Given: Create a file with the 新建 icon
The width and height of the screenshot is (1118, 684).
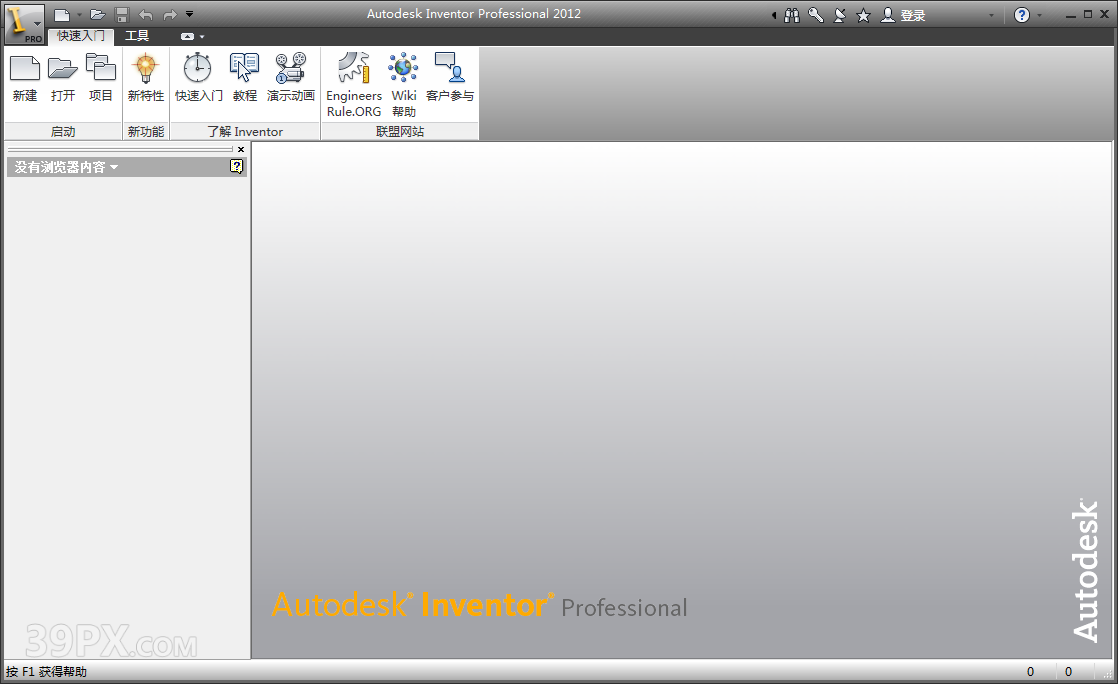Looking at the screenshot, I should (24, 80).
